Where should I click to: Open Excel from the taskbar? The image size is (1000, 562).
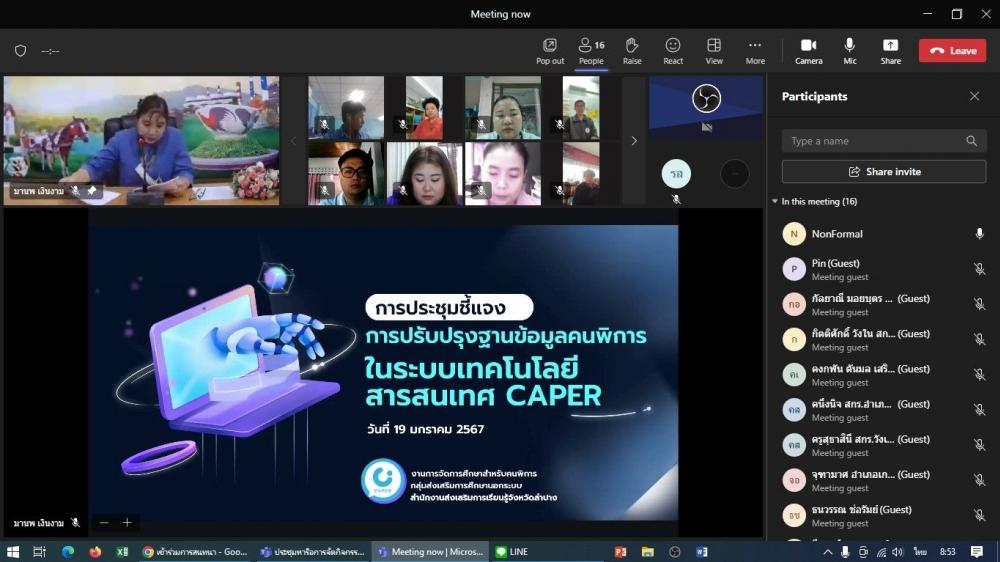coord(122,552)
